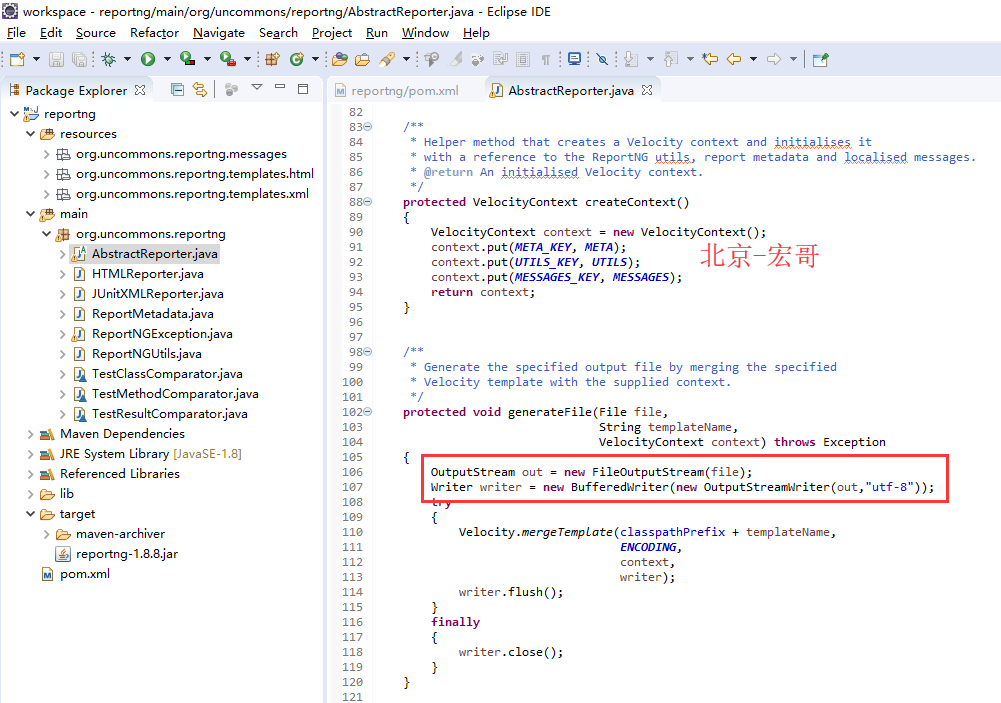Toggle Link with Editor in Package Explorer

coord(200,89)
